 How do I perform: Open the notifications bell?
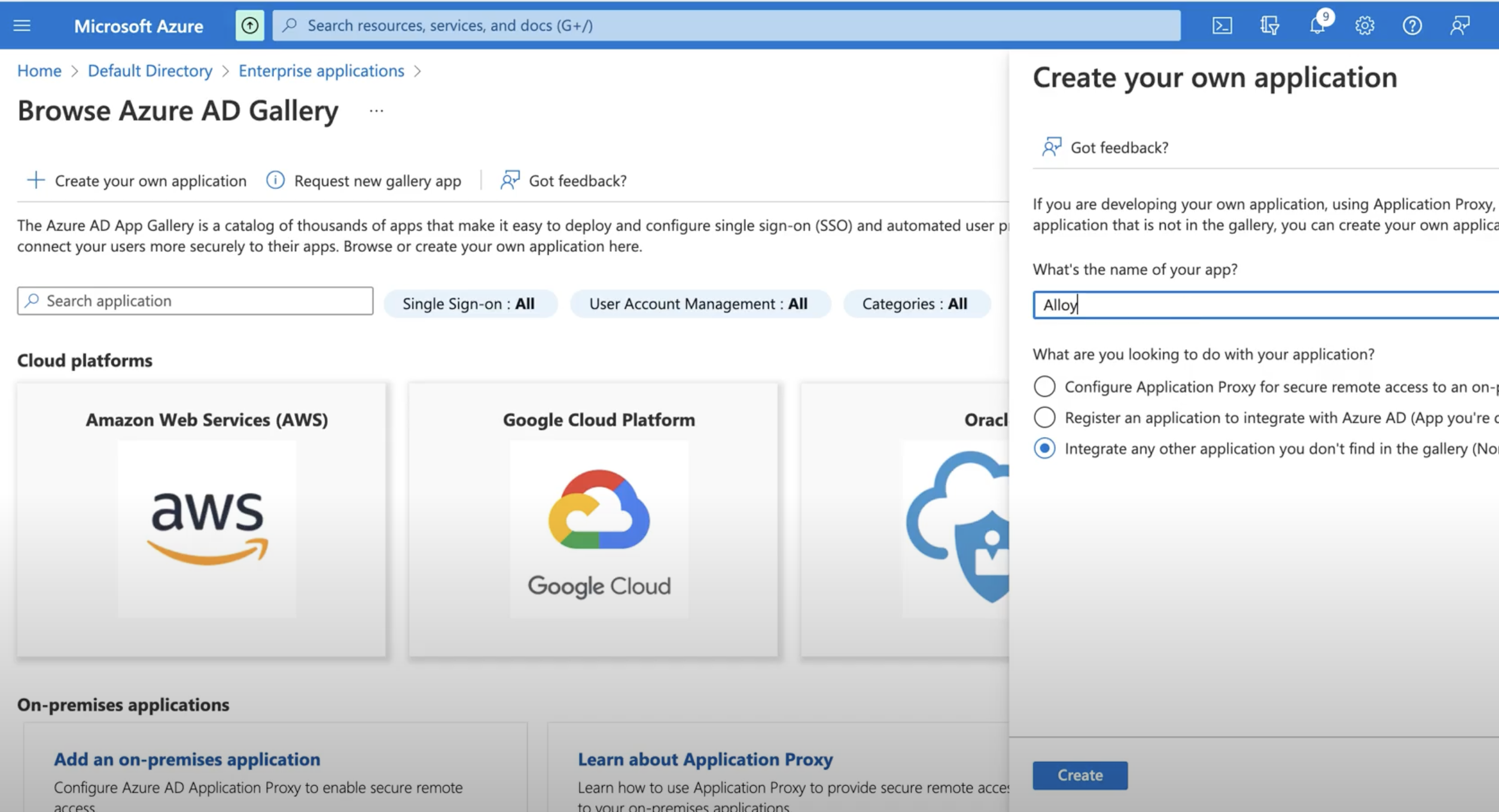tap(1317, 26)
